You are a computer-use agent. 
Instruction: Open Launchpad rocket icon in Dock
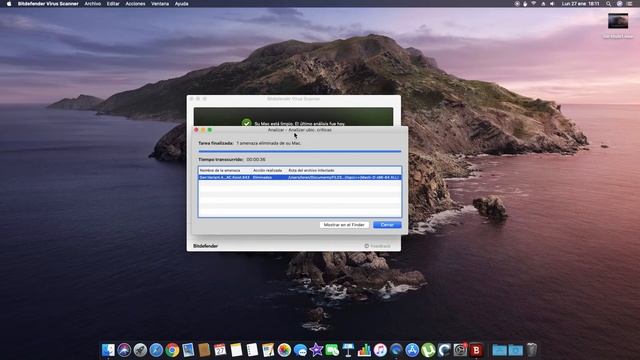tap(140, 350)
